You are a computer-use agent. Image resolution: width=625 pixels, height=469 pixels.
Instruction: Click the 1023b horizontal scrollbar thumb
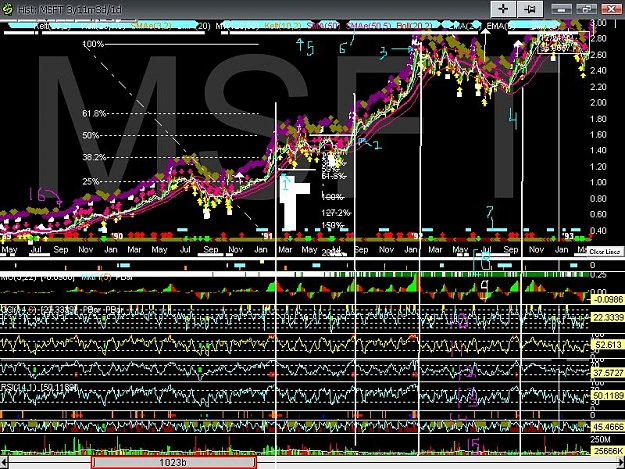(173, 462)
